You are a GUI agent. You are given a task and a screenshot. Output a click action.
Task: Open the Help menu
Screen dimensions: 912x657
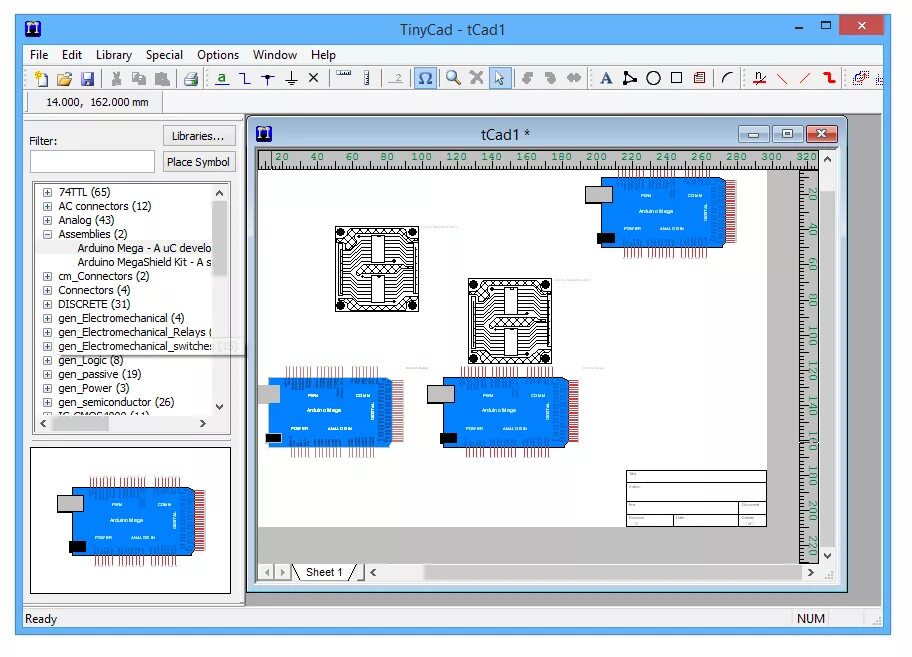pyautogui.click(x=323, y=55)
